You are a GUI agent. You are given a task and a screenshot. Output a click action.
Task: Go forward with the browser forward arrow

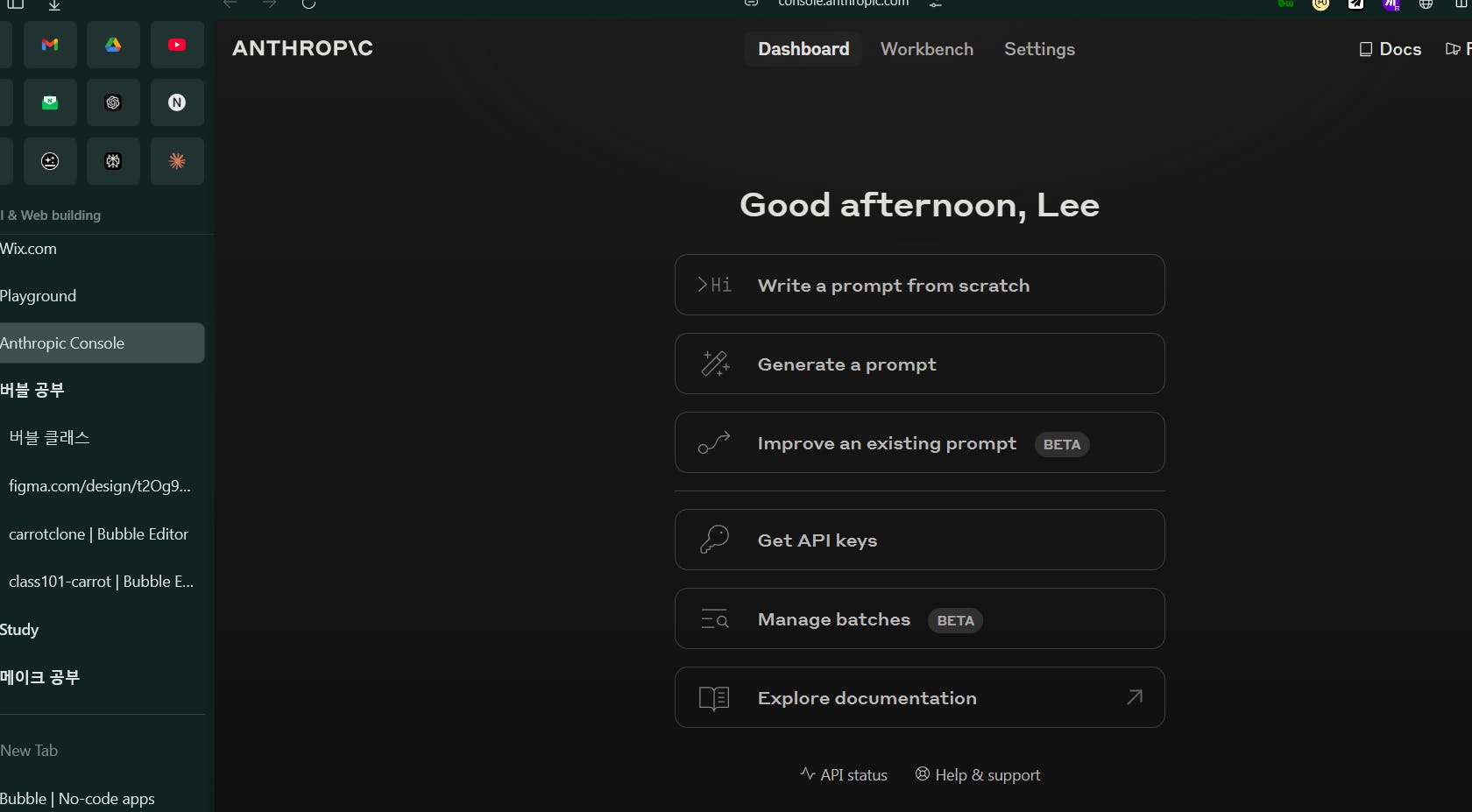tap(269, 4)
